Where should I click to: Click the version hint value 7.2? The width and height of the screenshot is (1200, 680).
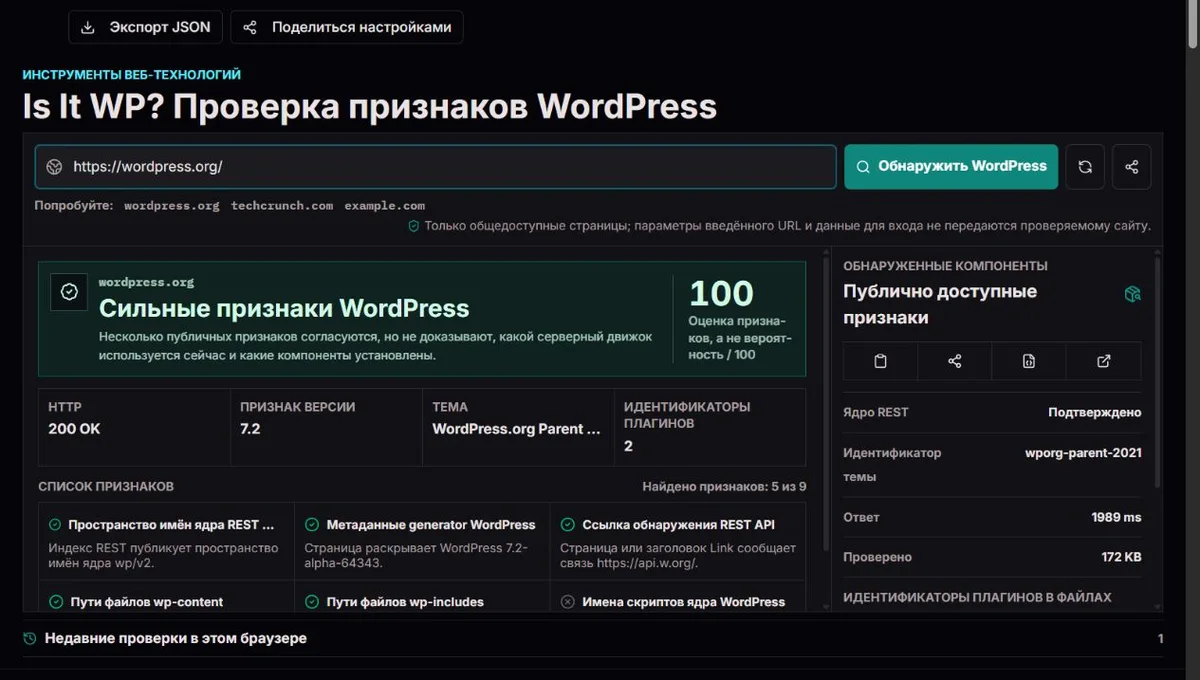click(250, 429)
